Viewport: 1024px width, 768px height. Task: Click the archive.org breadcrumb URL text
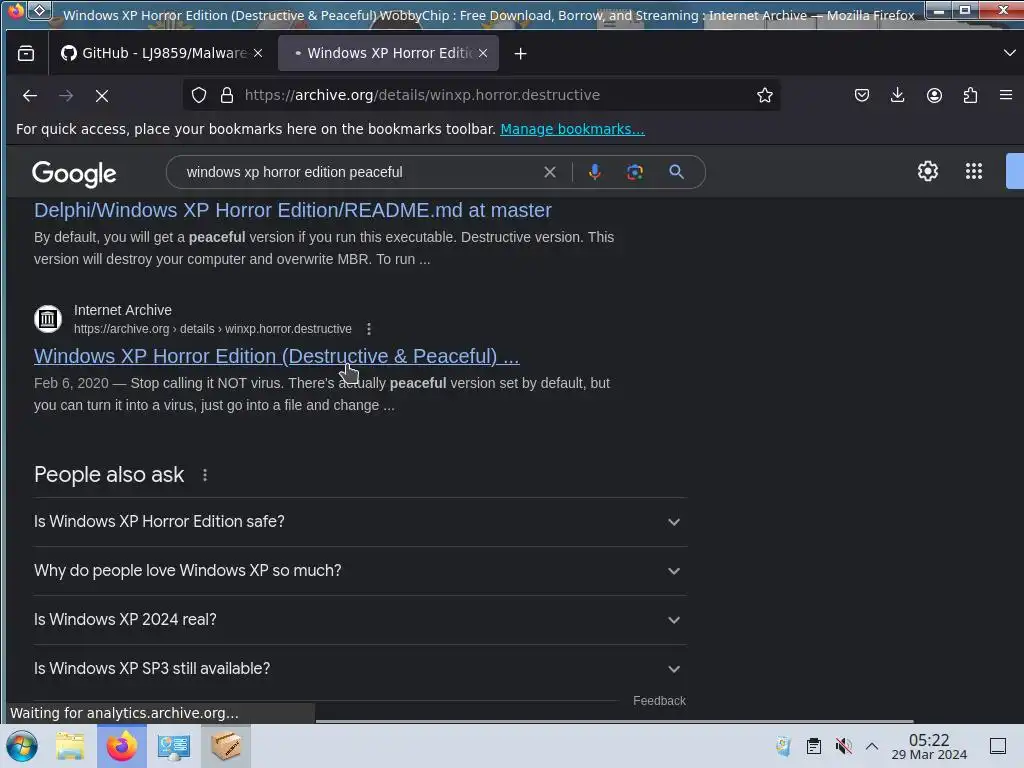click(213, 329)
